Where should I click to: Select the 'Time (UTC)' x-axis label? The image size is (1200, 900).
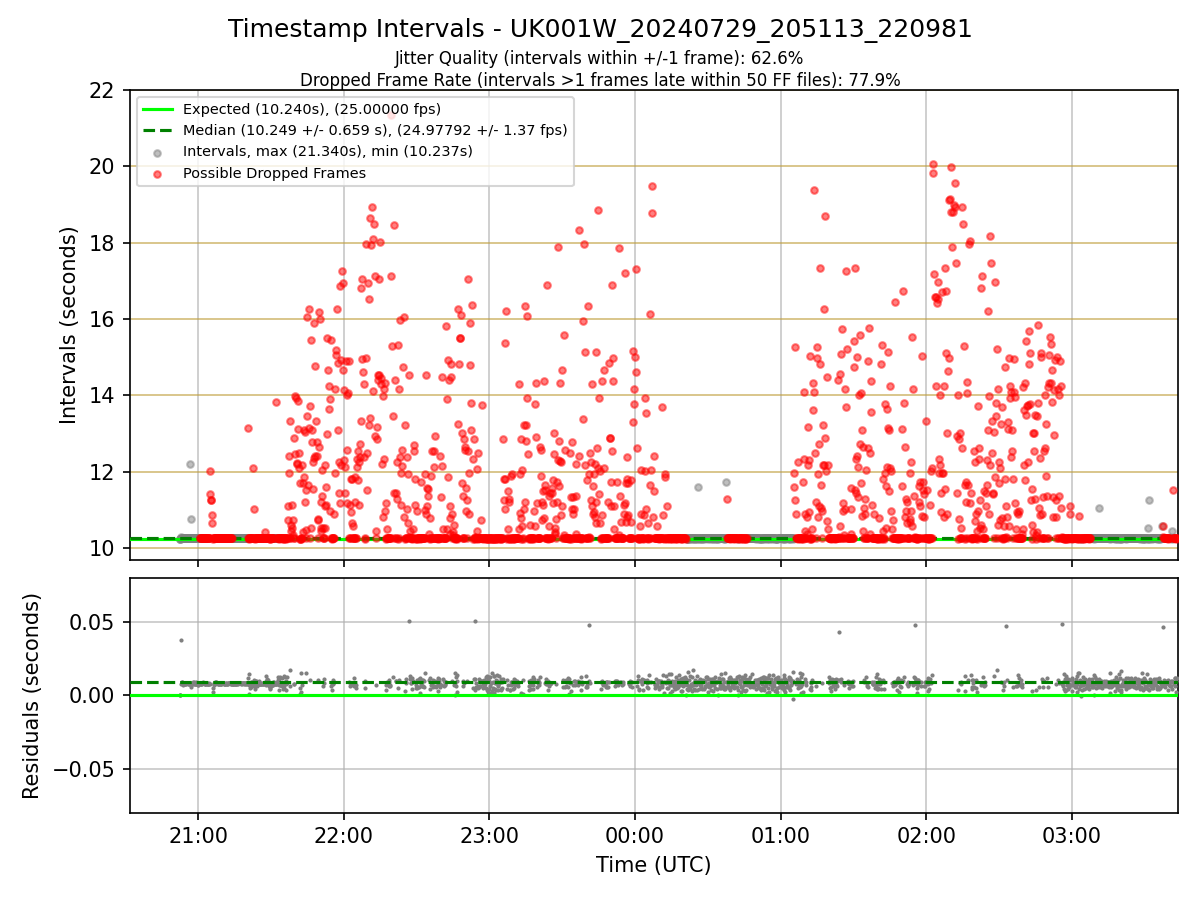654,865
